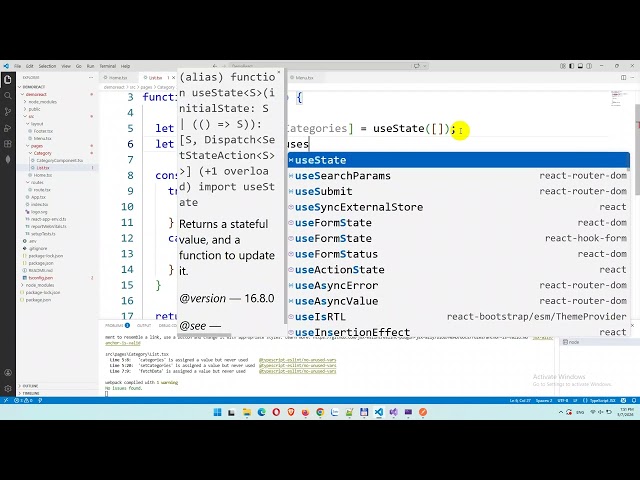Open Microsoft Edge from taskbar
640x480 pixels.
click(261, 412)
